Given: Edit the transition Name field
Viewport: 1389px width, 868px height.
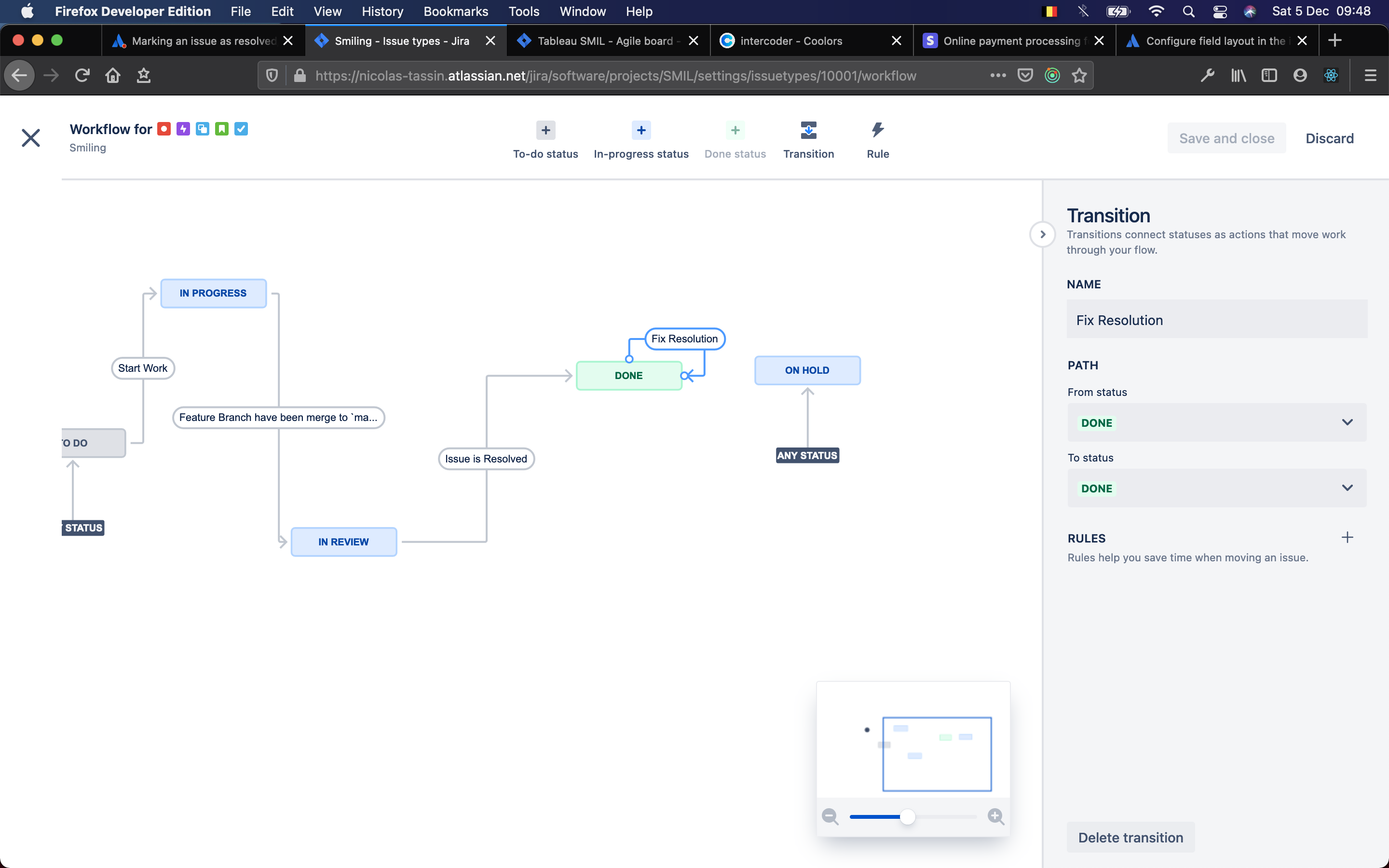Looking at the screenshot, I should click(1216, 320).
